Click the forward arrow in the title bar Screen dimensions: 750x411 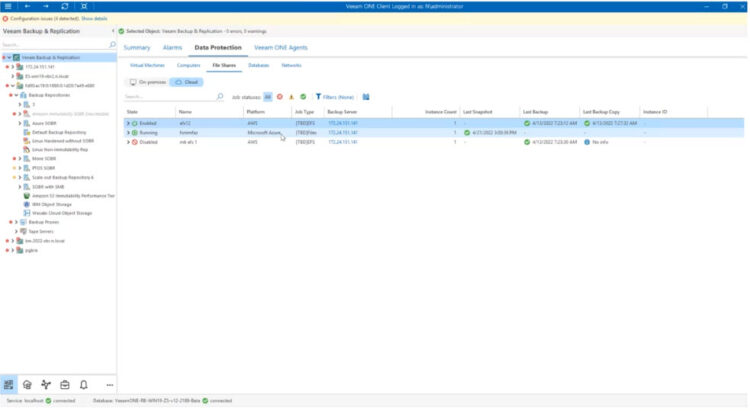point(46,6)
